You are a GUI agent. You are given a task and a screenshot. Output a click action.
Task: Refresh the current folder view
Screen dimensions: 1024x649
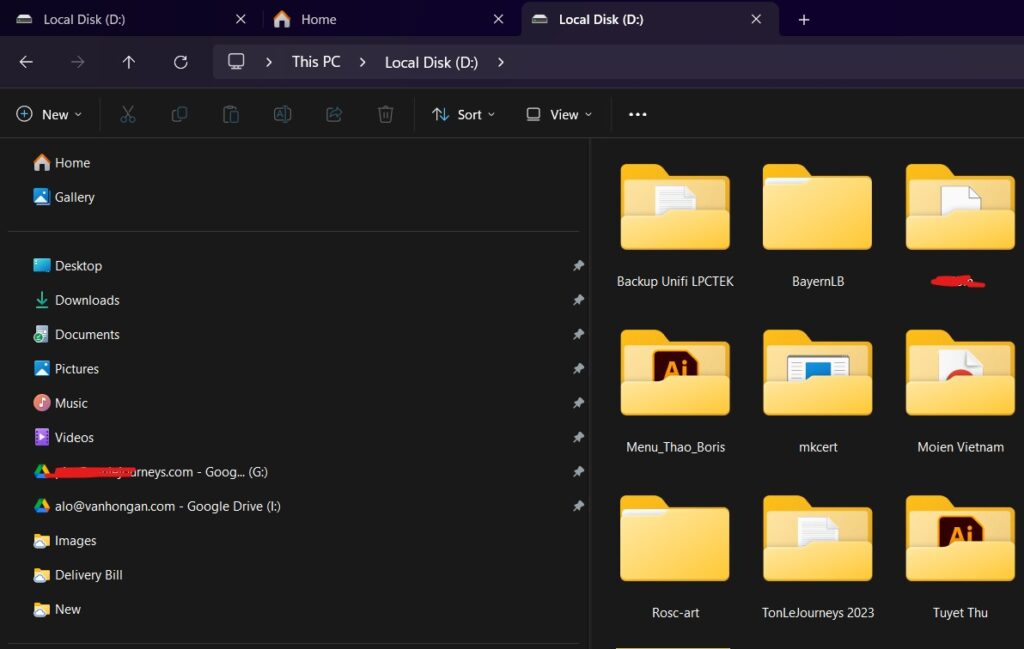[180, 62]
